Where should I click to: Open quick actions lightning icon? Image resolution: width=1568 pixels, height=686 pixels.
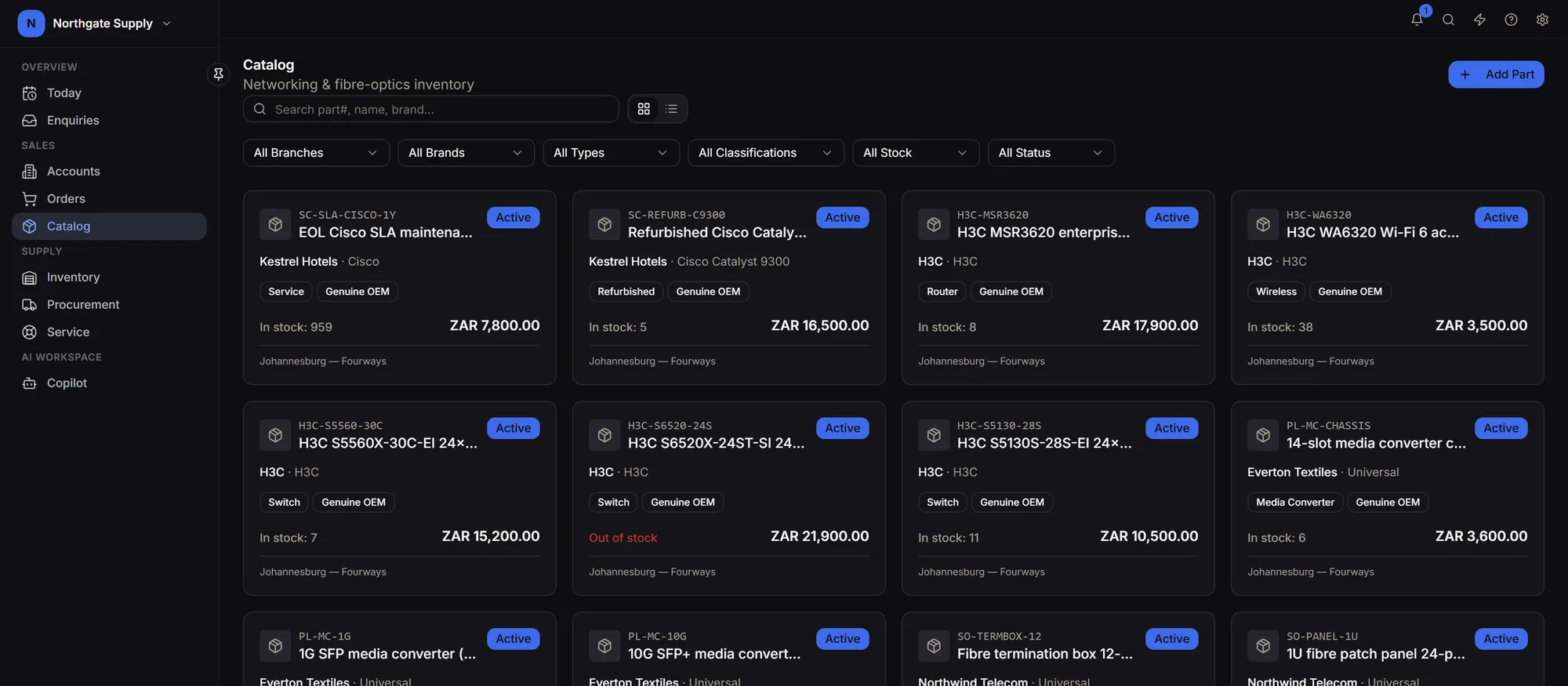(x=1479, y=20)
